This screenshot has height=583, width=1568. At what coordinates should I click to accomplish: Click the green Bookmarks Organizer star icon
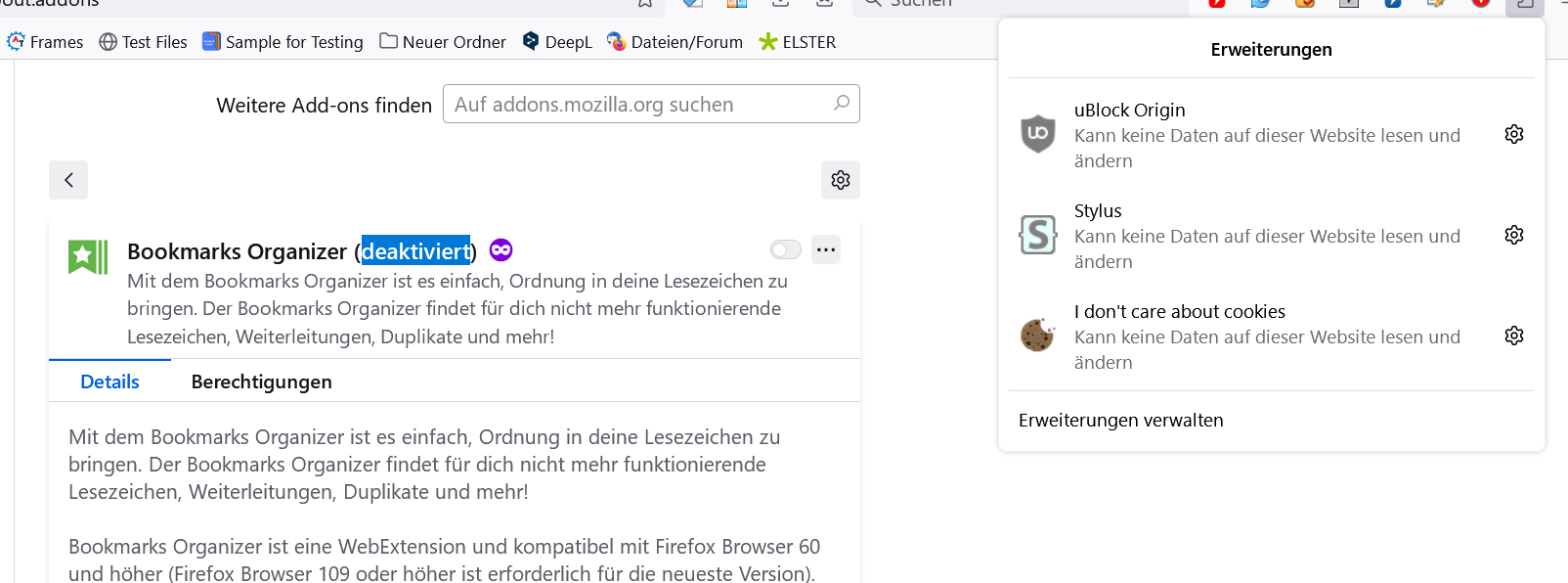tap(88, 257)
